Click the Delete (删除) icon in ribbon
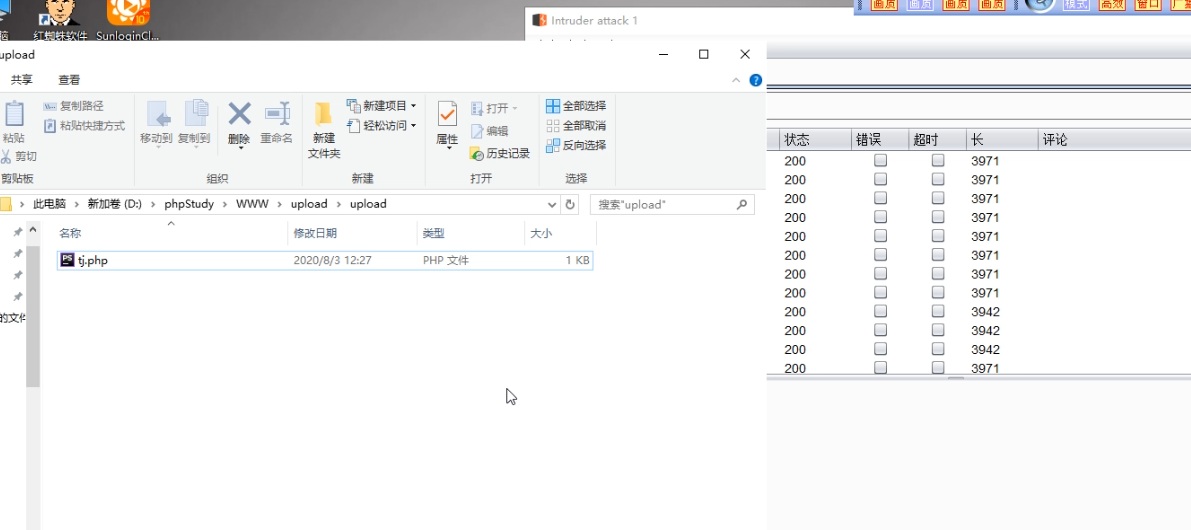This screenshot has width=1191, height=530. (239, 115)
